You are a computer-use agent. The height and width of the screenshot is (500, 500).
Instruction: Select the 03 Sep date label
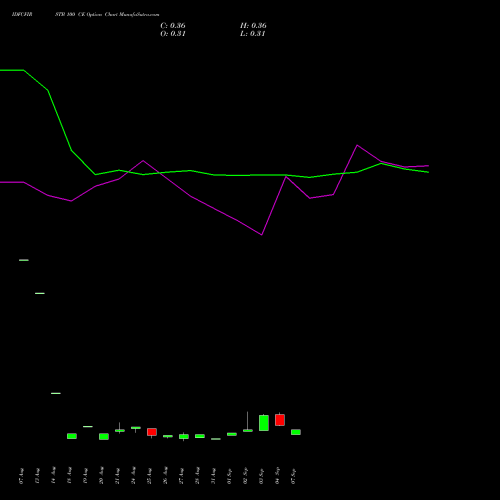(261, 476)
